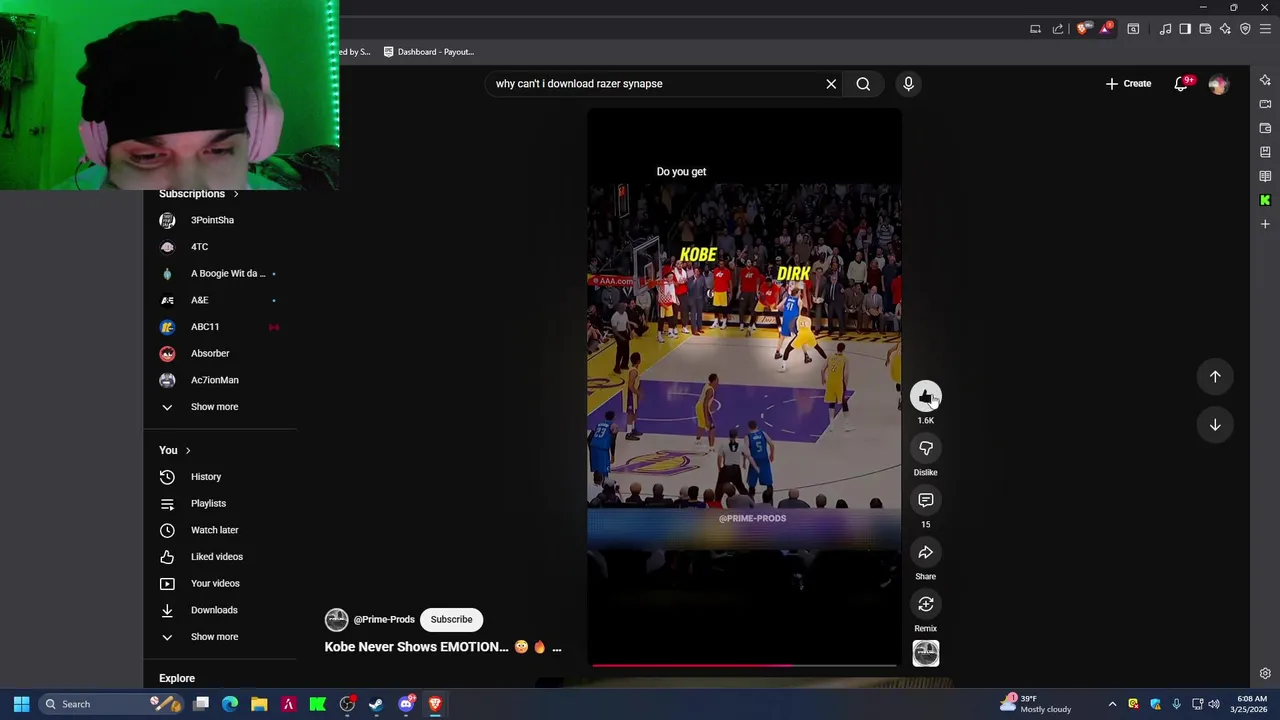Open Steam from the taskbar
The width and height of the screenshot is (1280, 720).
(376, 704)
